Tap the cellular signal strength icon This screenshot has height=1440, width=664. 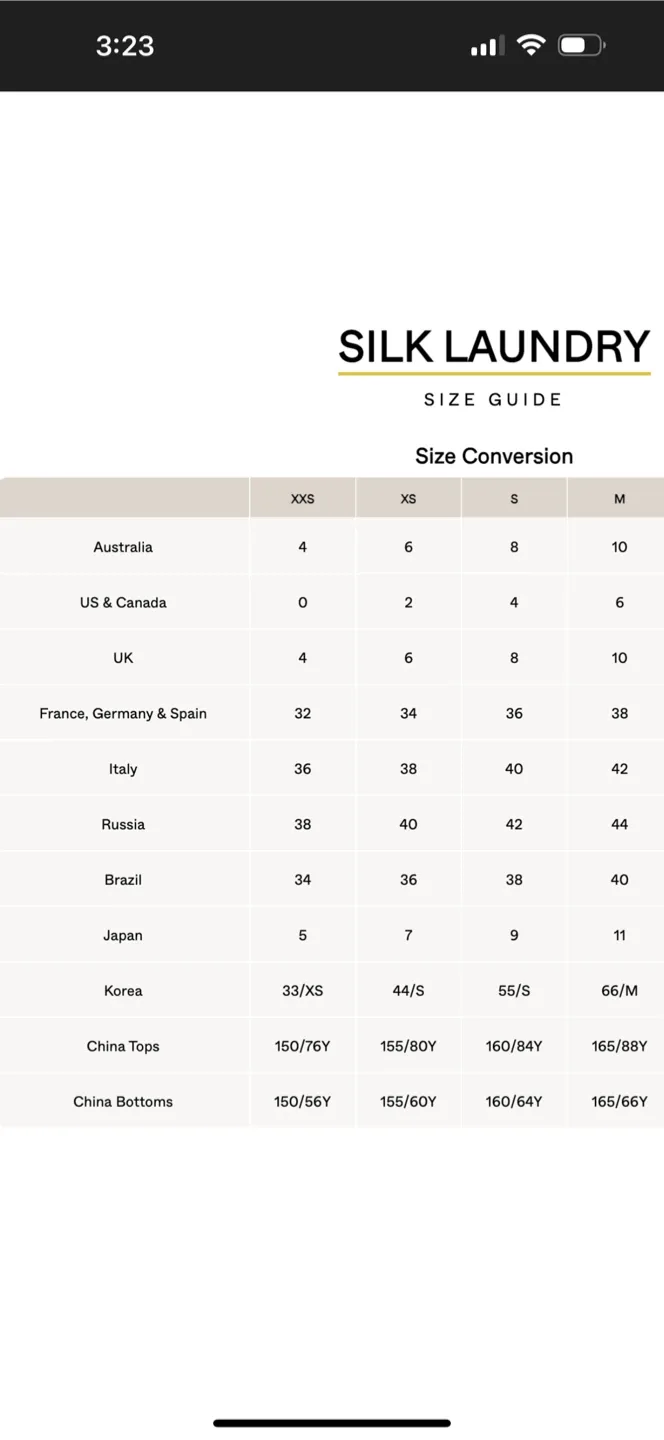click(487, 46)
